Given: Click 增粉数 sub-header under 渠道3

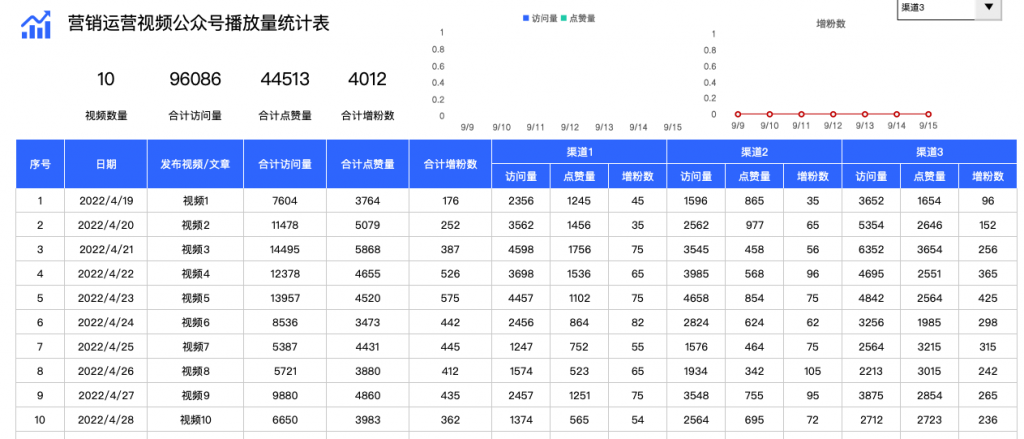Looking at the screenshot, I should pyautogui.click(x=988, y=176).
